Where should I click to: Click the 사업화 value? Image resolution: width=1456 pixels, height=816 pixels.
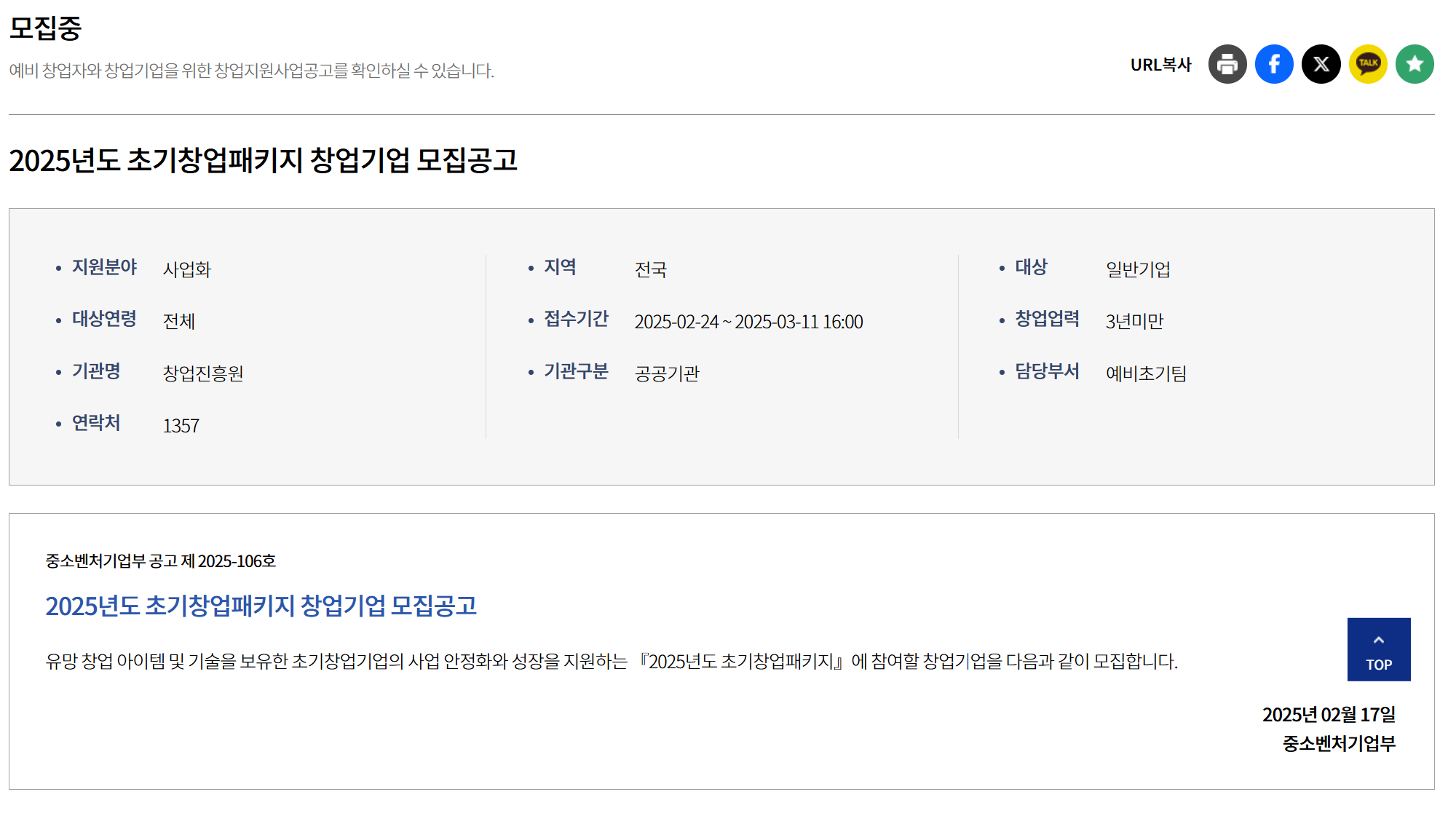tap(187, 269)
